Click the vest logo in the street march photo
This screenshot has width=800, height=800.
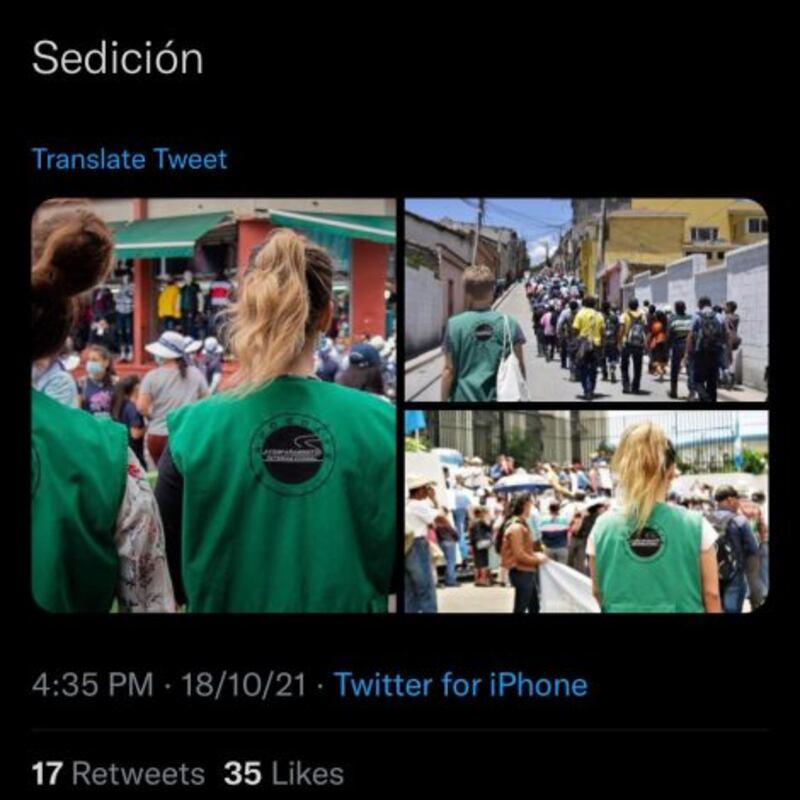[483, 332]
